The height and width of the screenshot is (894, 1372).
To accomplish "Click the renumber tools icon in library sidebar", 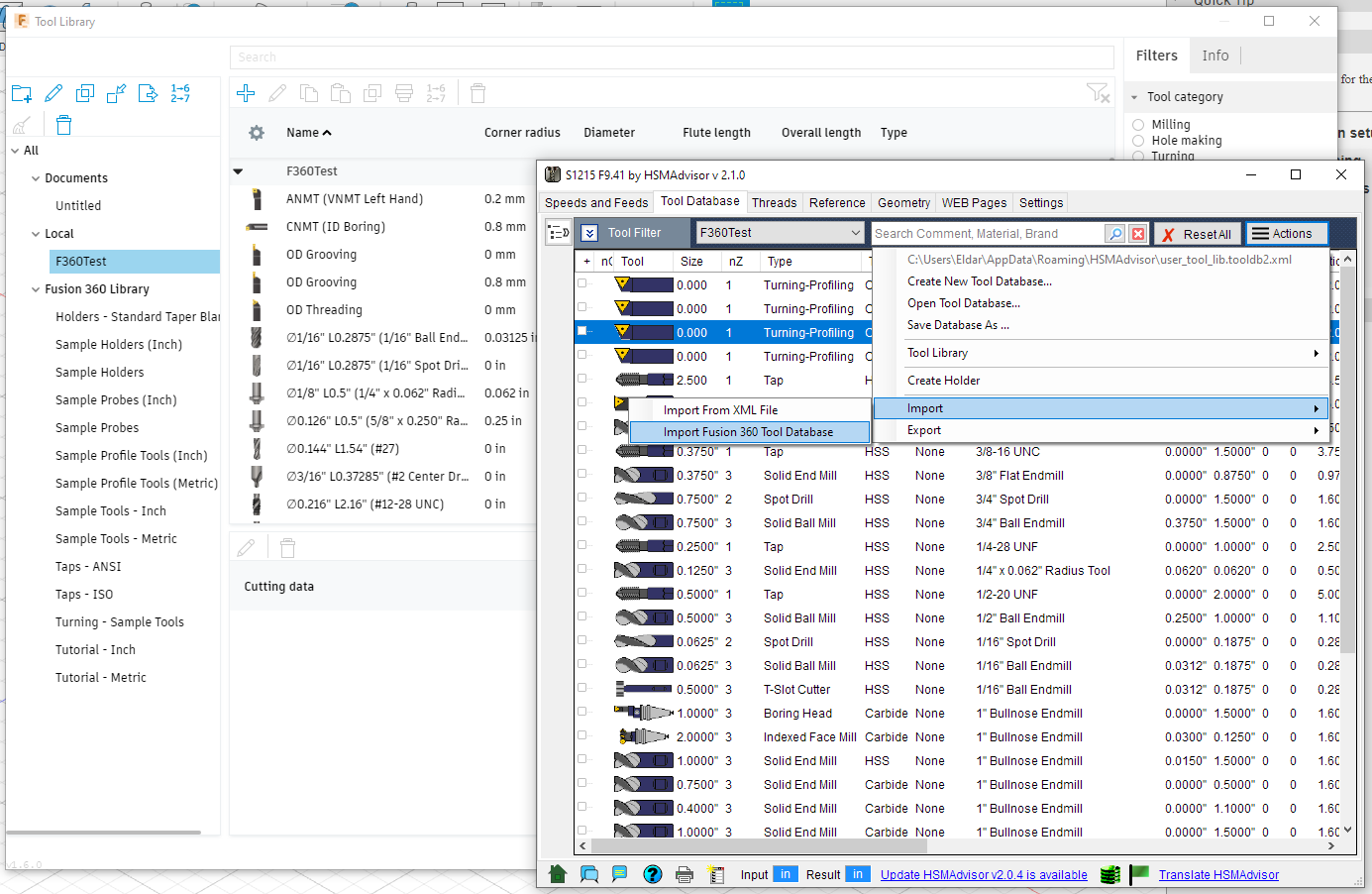I will coord(180,93).
